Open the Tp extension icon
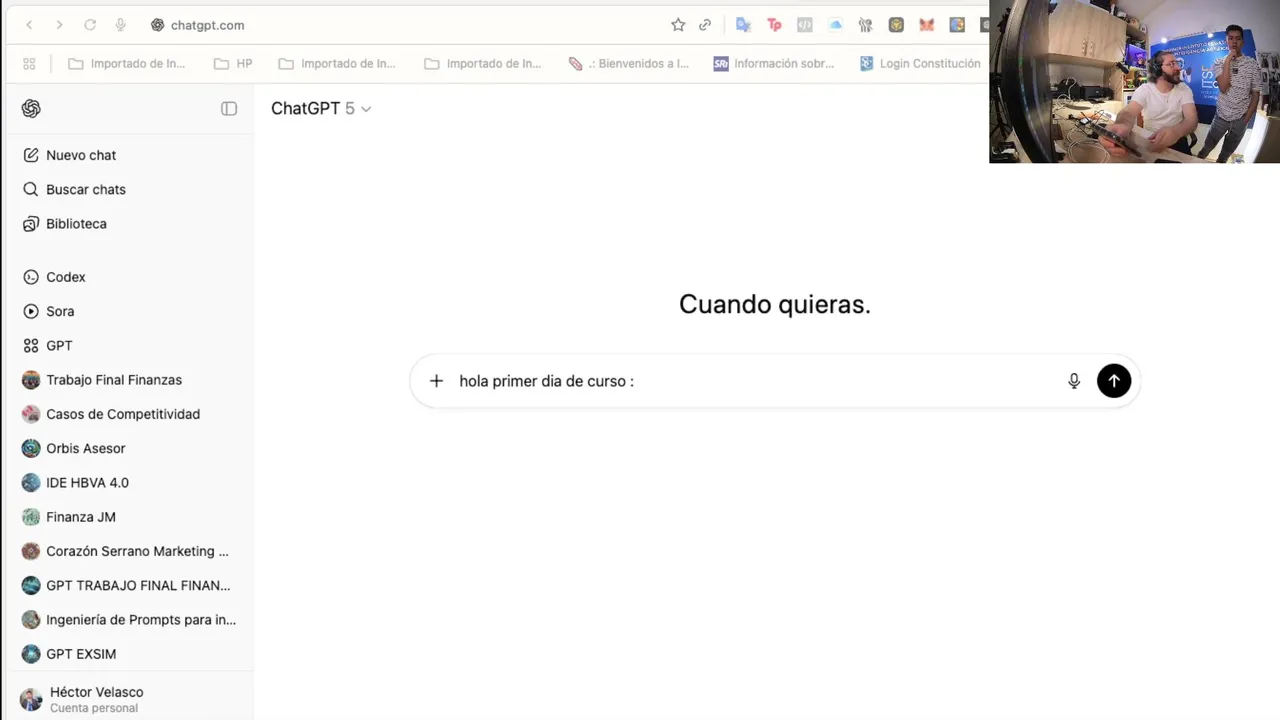Screen dimensions: 1280x720 tap(774, 25)
